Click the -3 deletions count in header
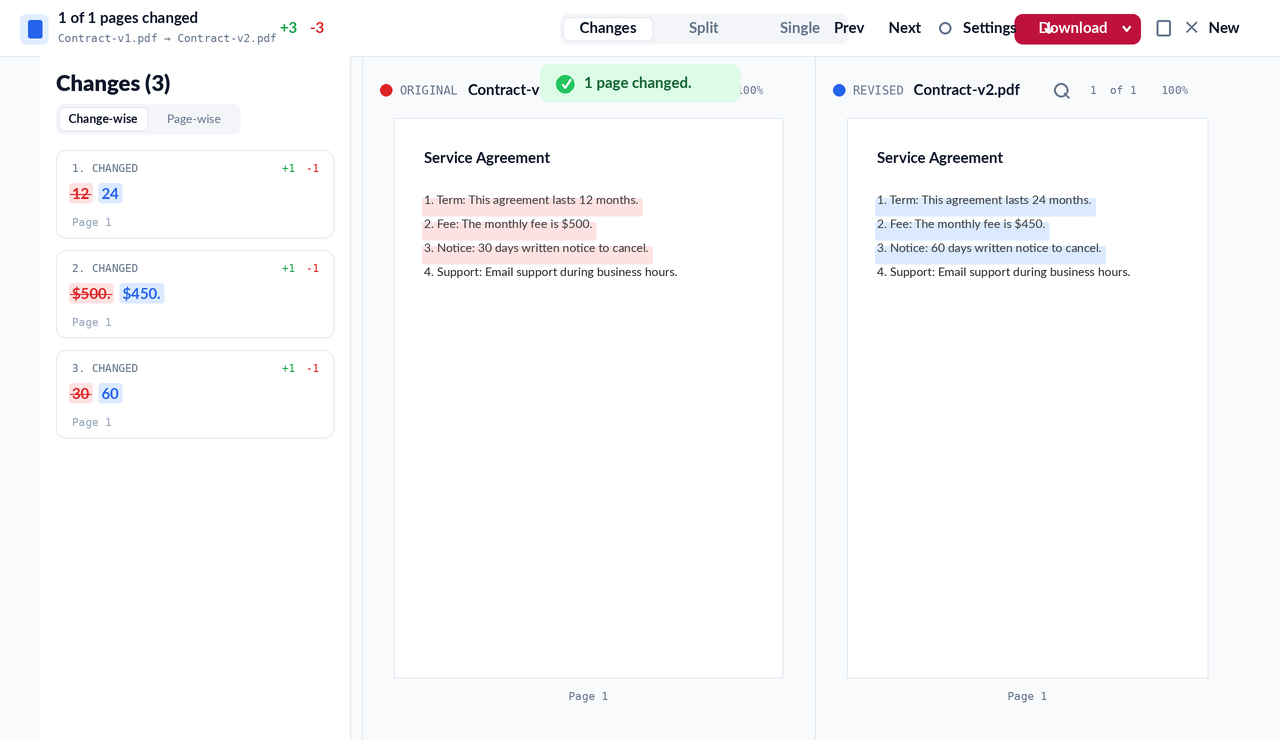 point(317,28)
